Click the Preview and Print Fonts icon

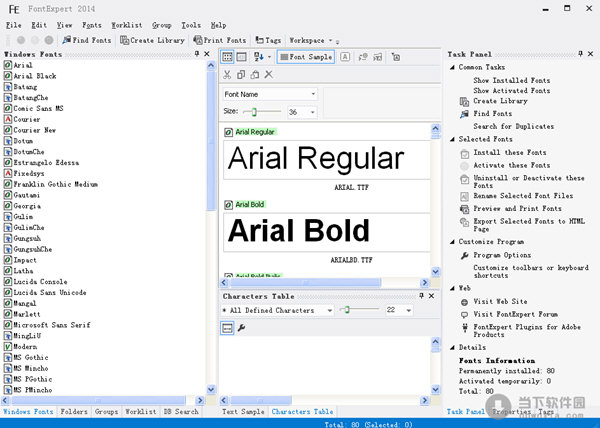[x=464, y=209]
